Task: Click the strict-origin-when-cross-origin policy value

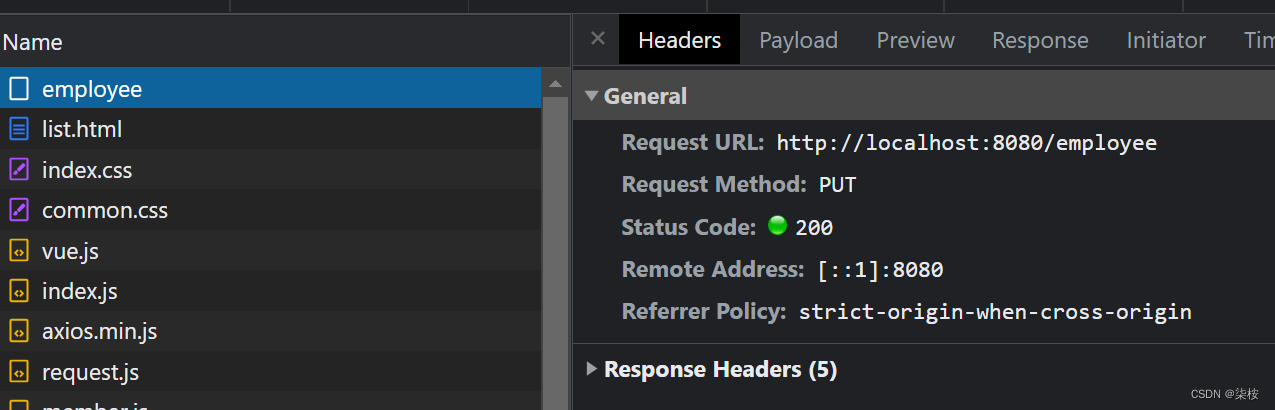Action: 995,312
